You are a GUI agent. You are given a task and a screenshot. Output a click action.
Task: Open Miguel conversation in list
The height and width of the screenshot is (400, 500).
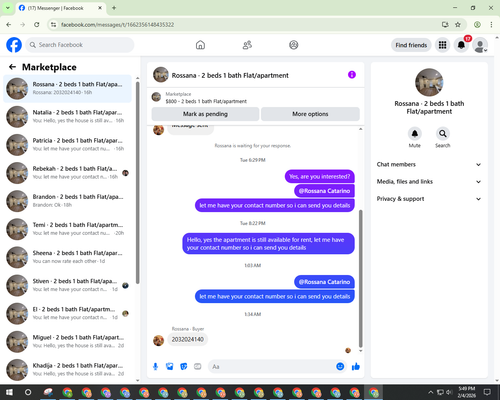[67, 342]
